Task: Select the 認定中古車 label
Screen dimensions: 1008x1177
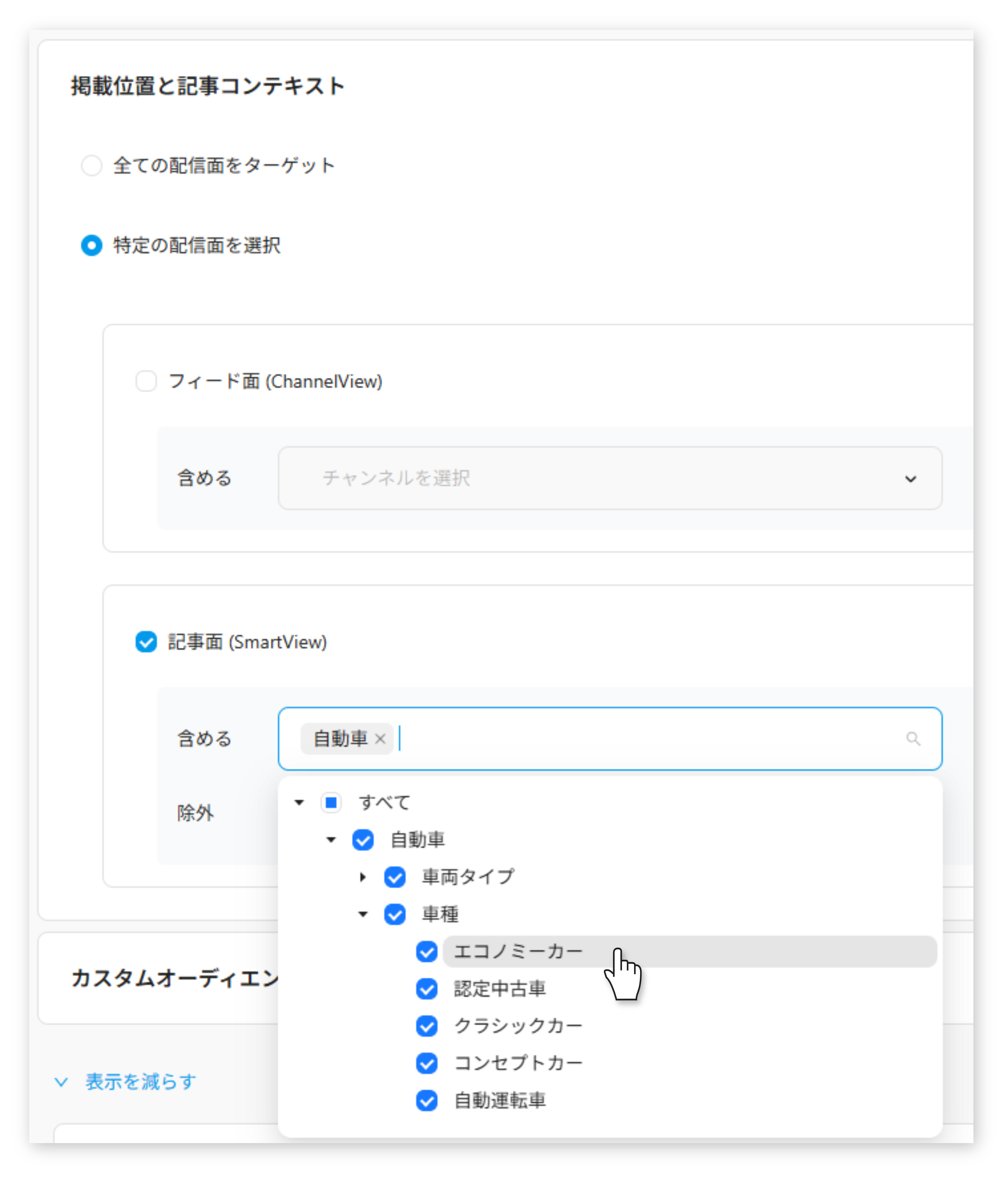Action: [x=500, y=989]
